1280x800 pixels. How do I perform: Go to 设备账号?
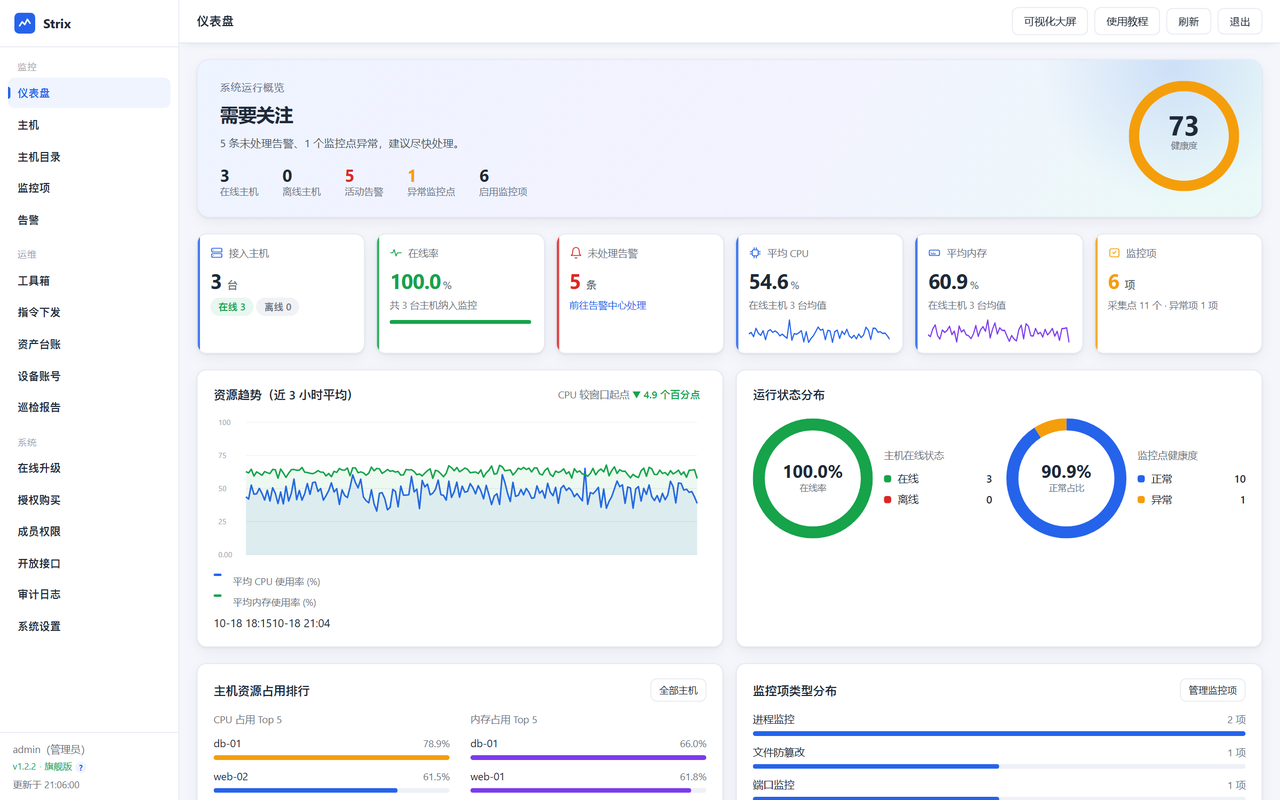coord(89,376)
